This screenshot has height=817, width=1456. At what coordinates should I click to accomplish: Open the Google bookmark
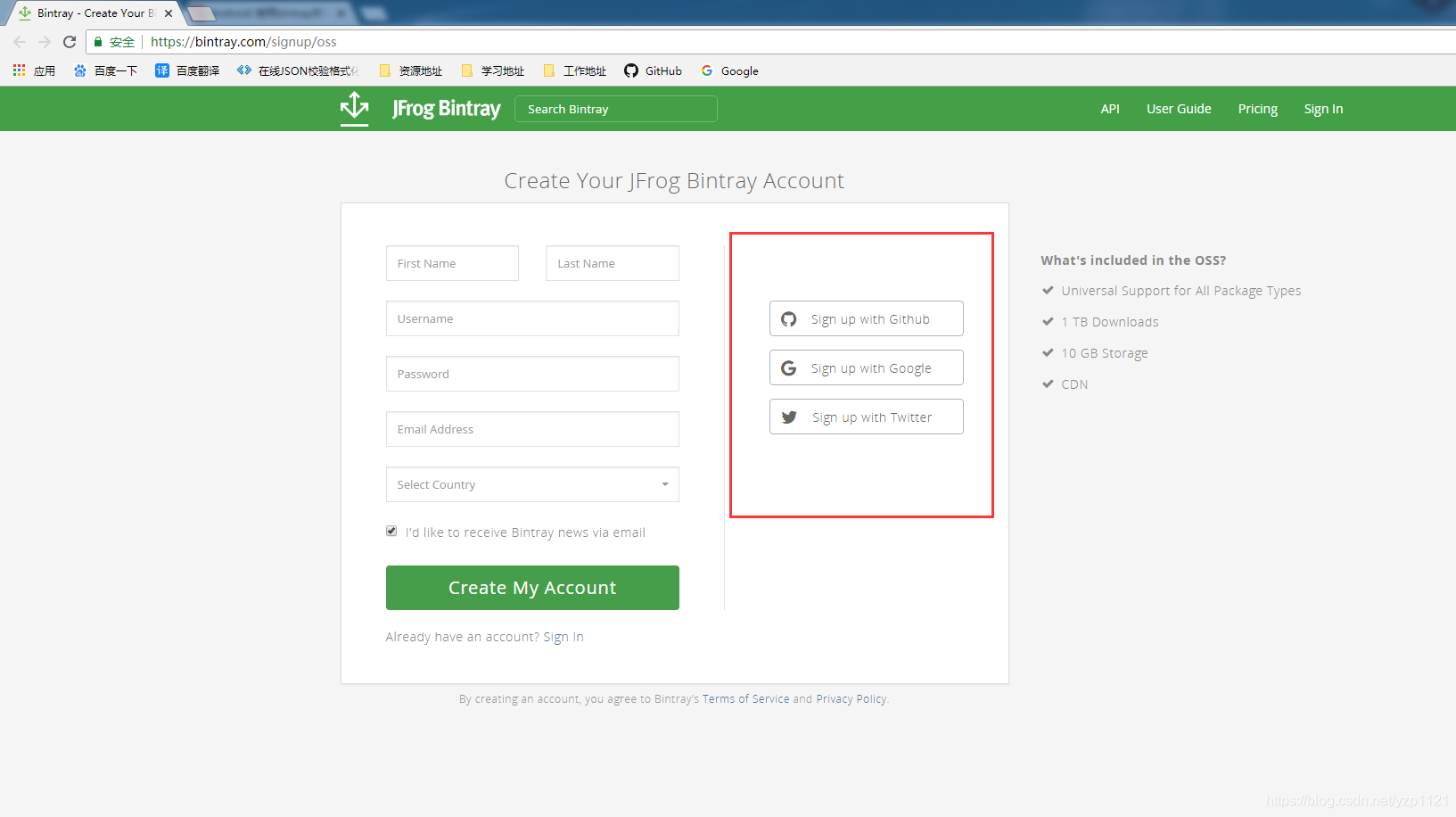coord(729,70)
